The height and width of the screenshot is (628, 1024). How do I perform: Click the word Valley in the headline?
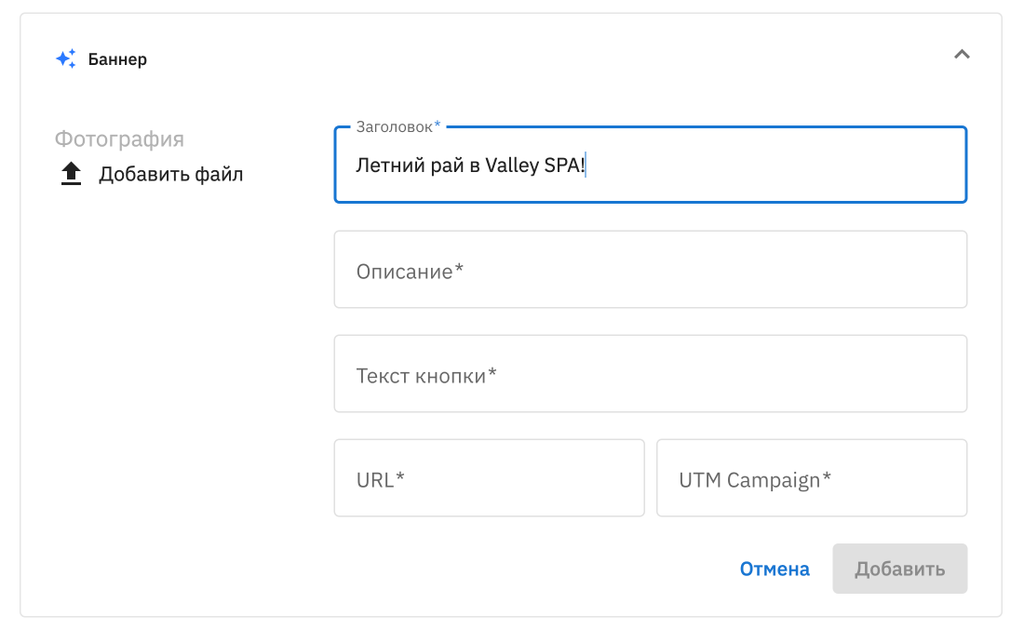[512, 166]
